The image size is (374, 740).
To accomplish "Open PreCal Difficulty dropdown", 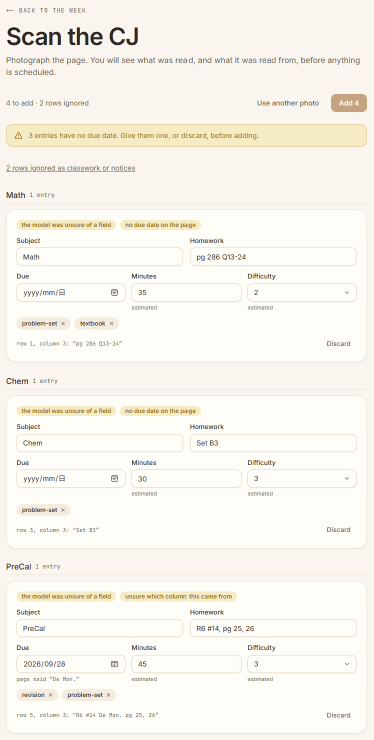I will (302, 664).
